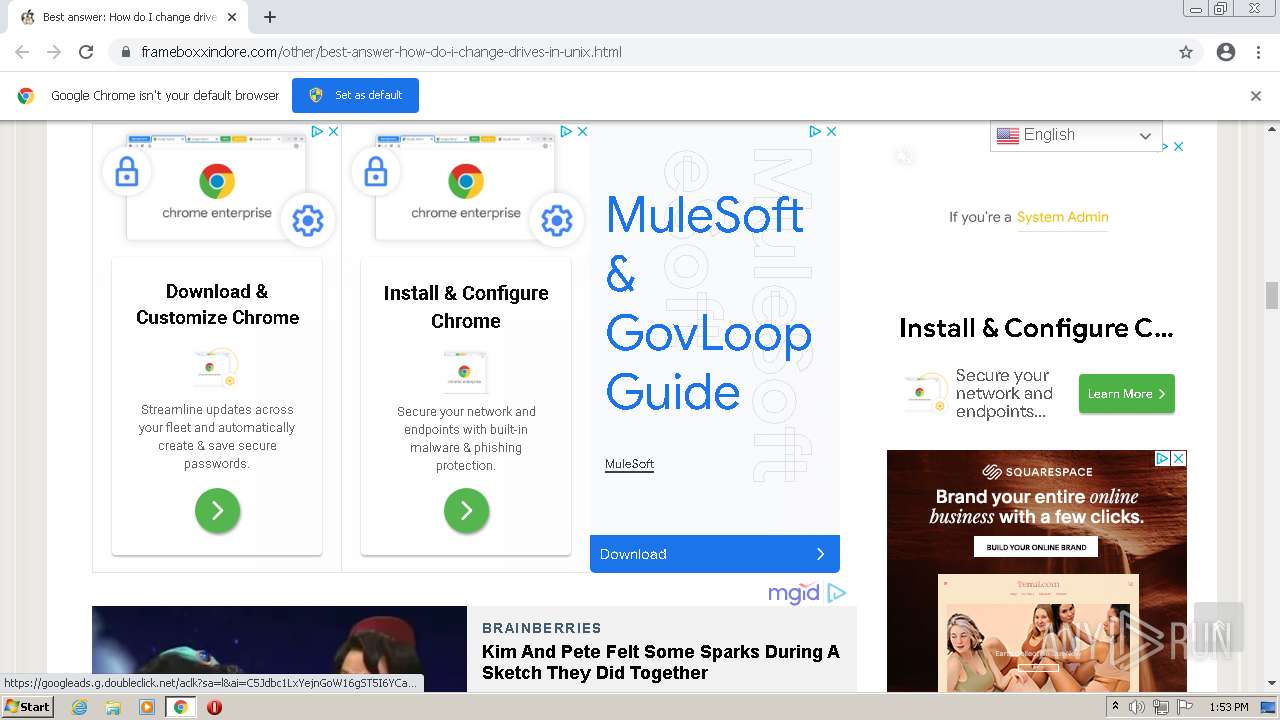Viewport: 1280px width, 720px height.
Task: Click the mgid logo
Action: [x=794, y=593]
